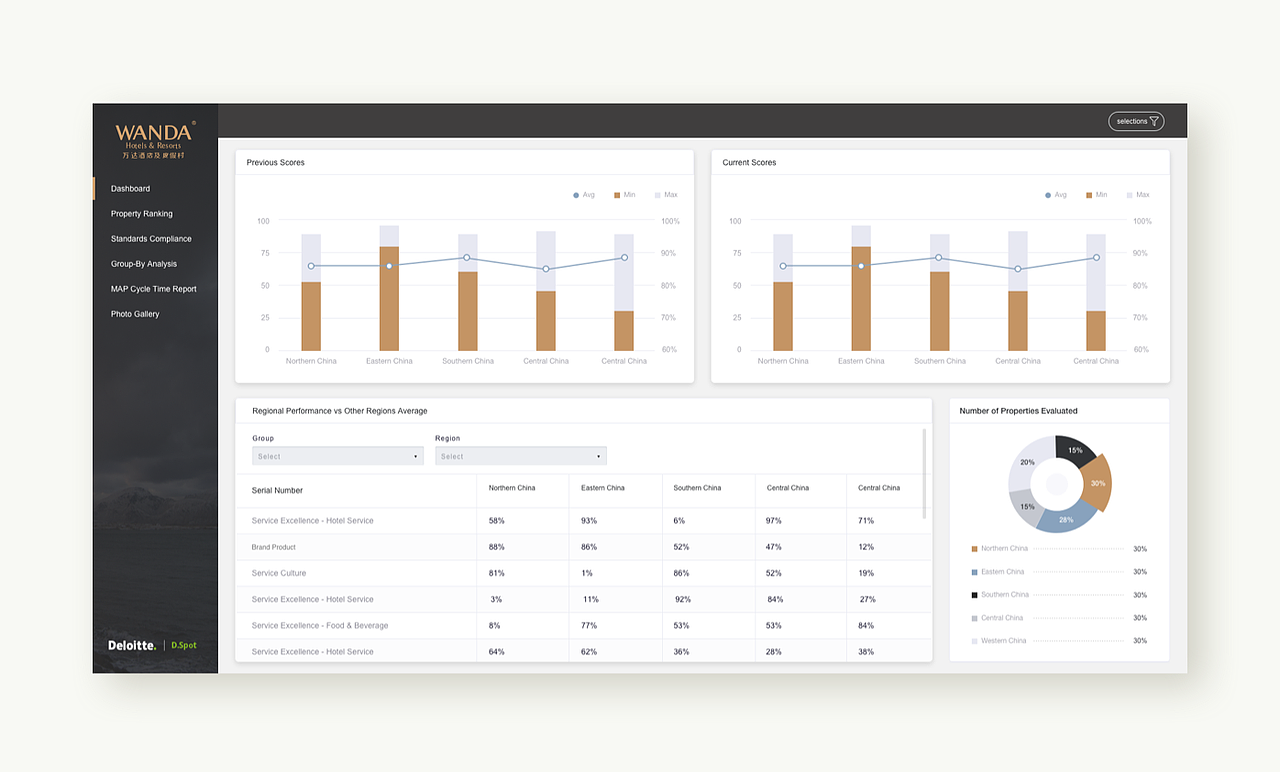Open the Group select dropdown
This screenshot has width=1280, height=772.
338,456
